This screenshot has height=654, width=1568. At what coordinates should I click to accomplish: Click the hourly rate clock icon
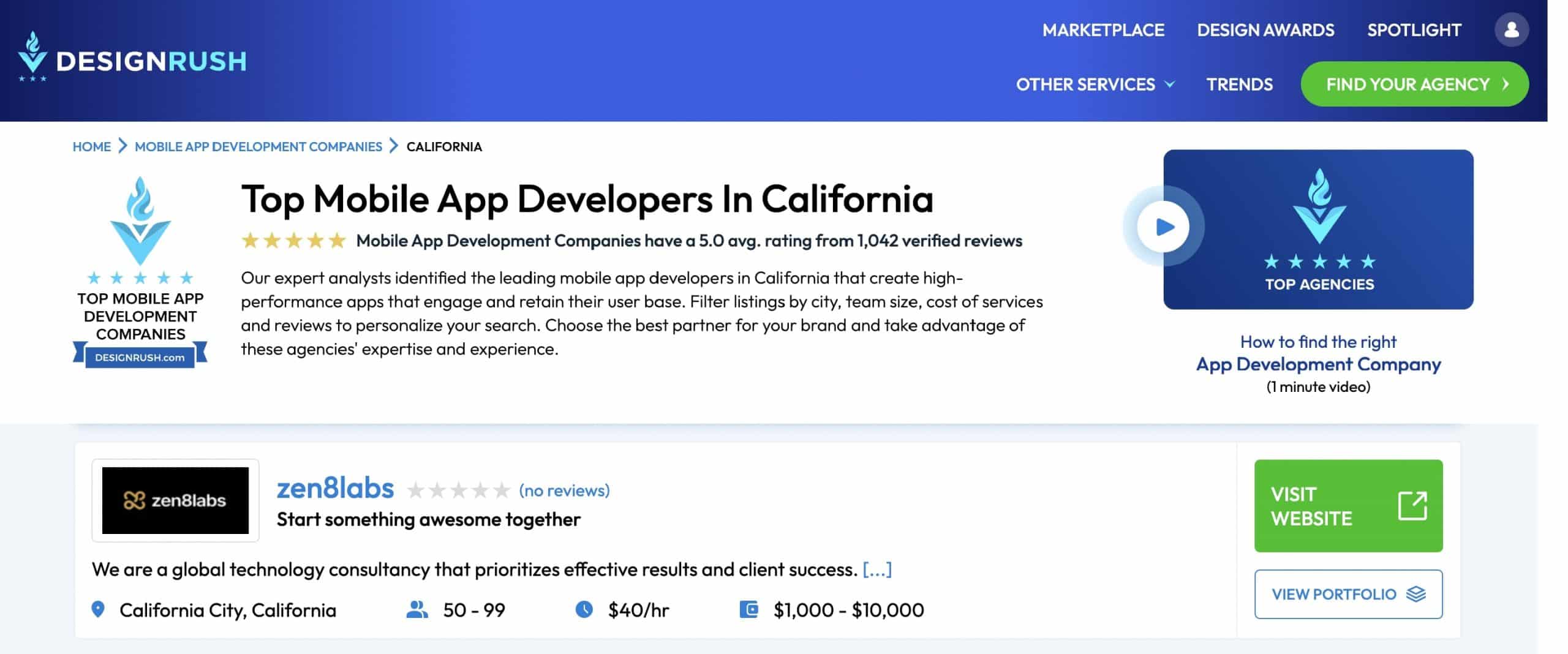point(584,609)
